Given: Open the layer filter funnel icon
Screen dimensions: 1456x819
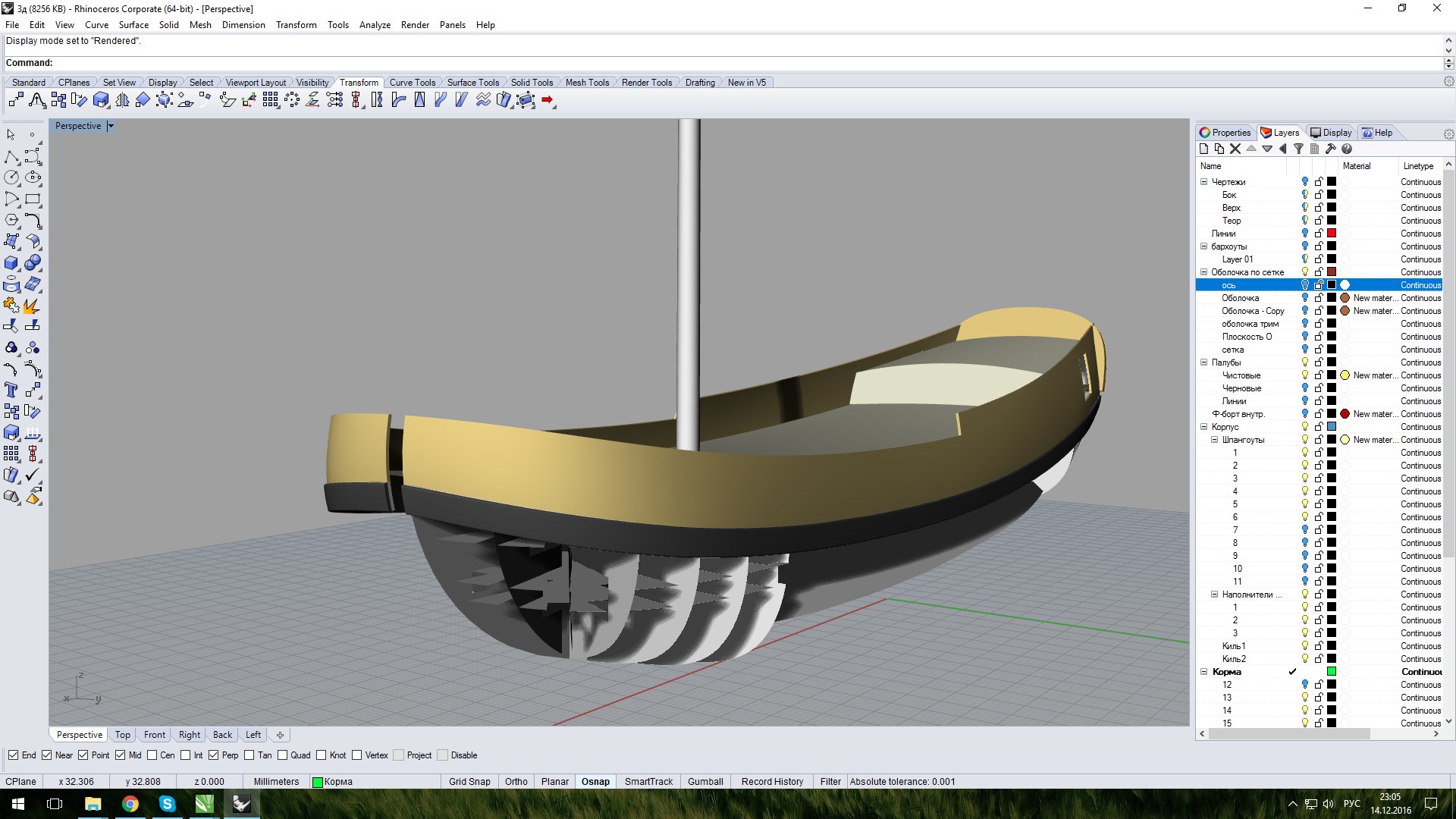Looking at the screenshot, I should pyautogui.click(x=1298, y=149).
